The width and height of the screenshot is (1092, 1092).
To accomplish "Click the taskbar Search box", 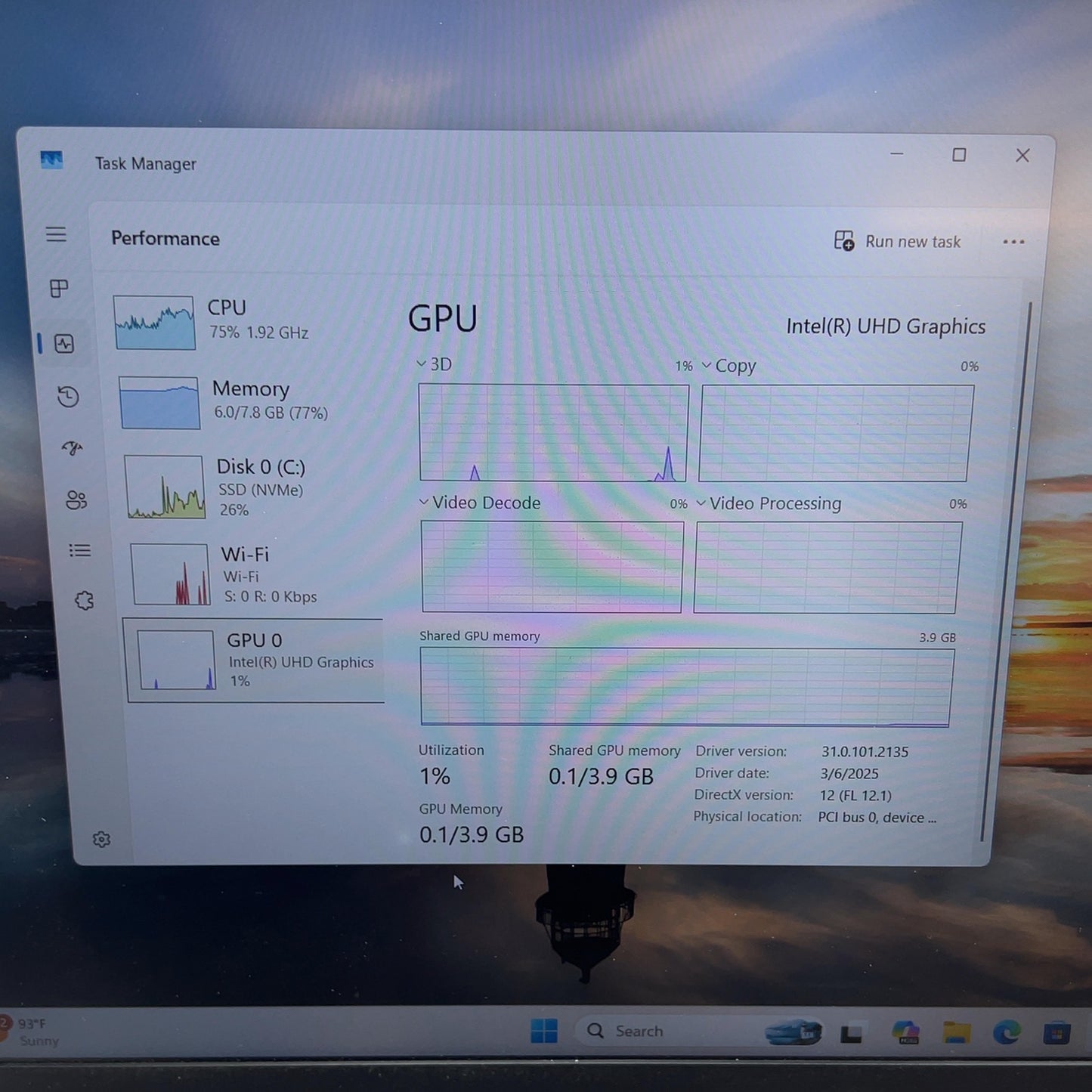I will [698, 1032].
